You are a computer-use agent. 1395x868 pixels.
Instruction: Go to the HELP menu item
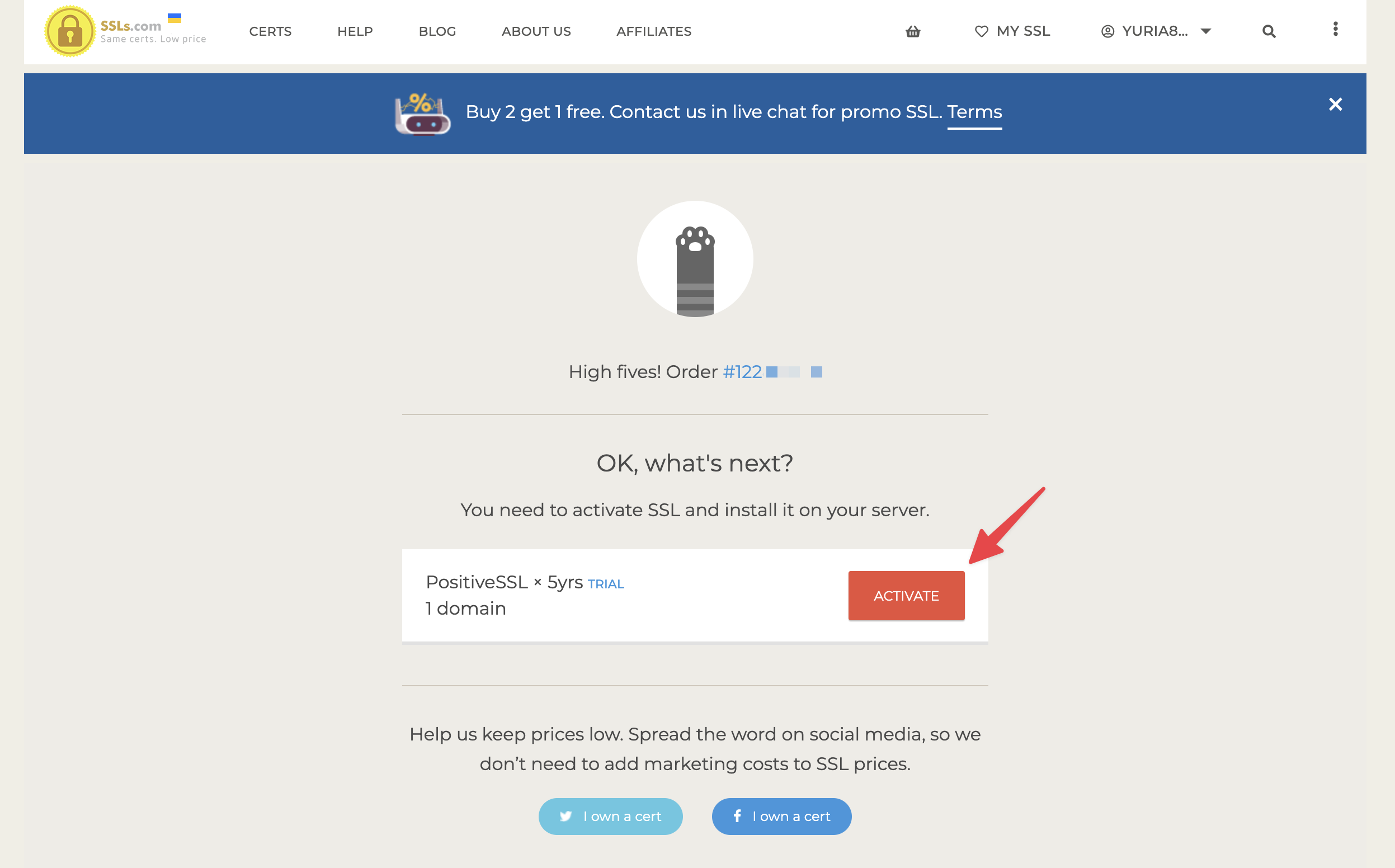[355, 31]
